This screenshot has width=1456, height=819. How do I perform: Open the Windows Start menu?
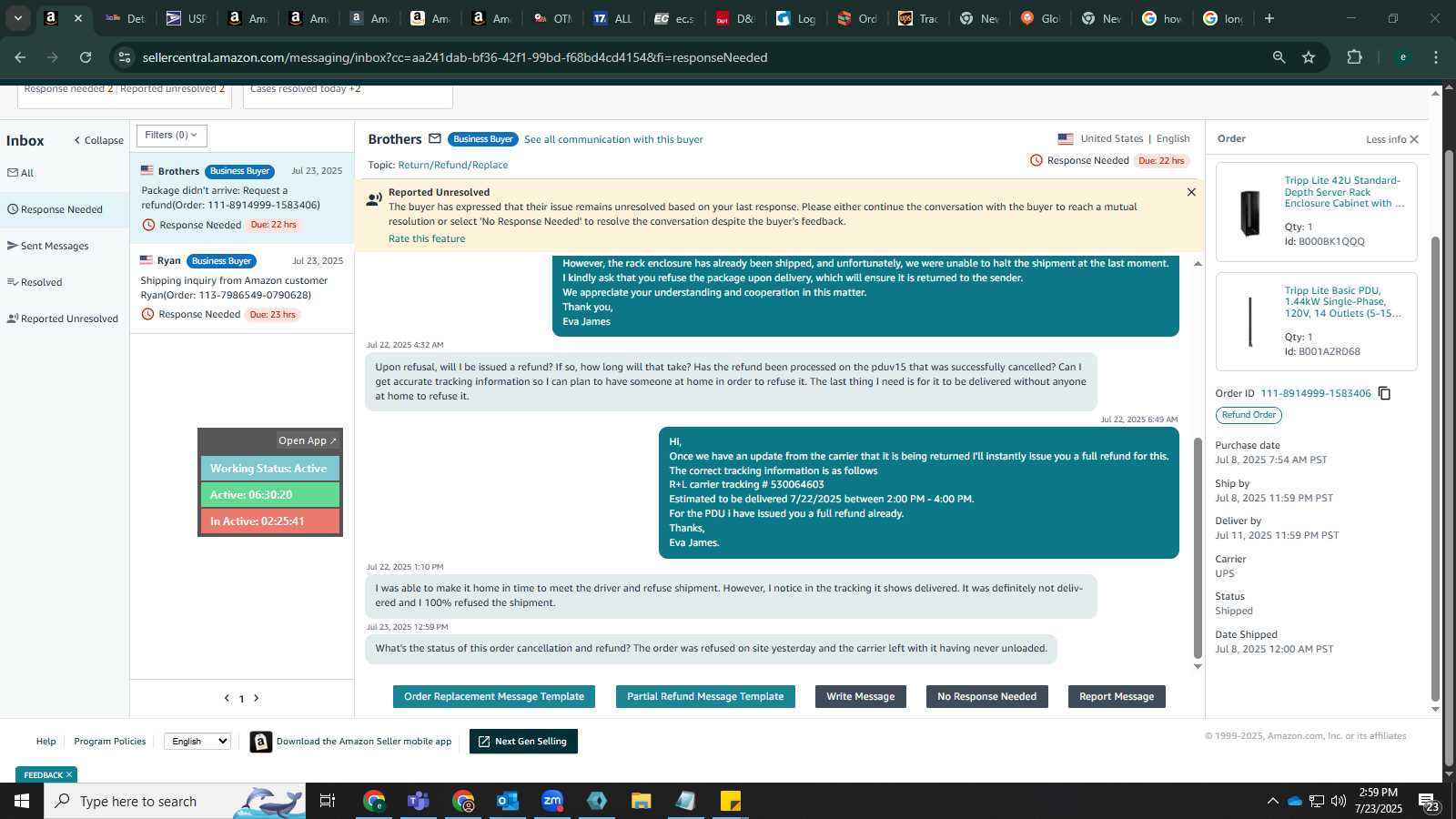click(x=22, y=801)
